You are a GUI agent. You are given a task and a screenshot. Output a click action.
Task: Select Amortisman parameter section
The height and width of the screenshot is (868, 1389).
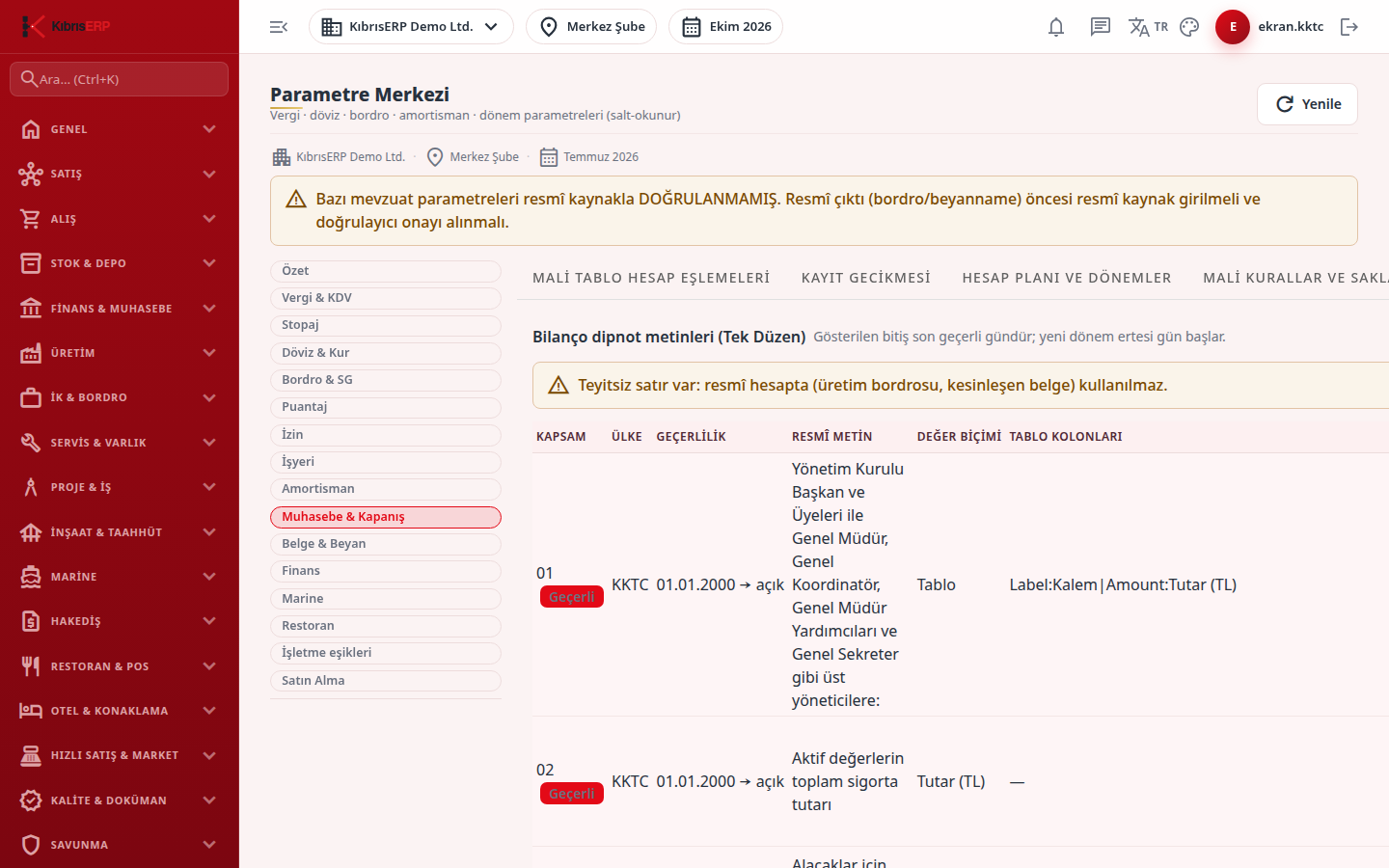tap(386, 489)
